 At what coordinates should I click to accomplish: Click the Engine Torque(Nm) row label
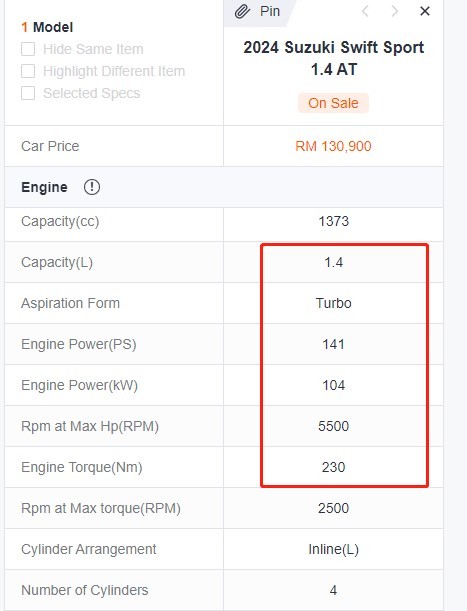click(82, 467)
